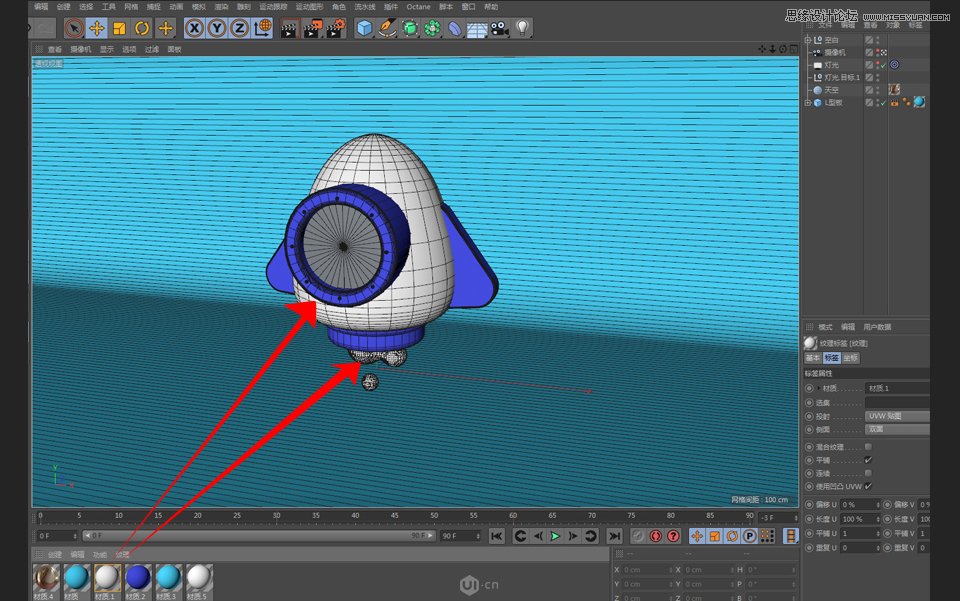Click the camera tool icon in the toolbar

pyautogui.click(x=498, y=28)
